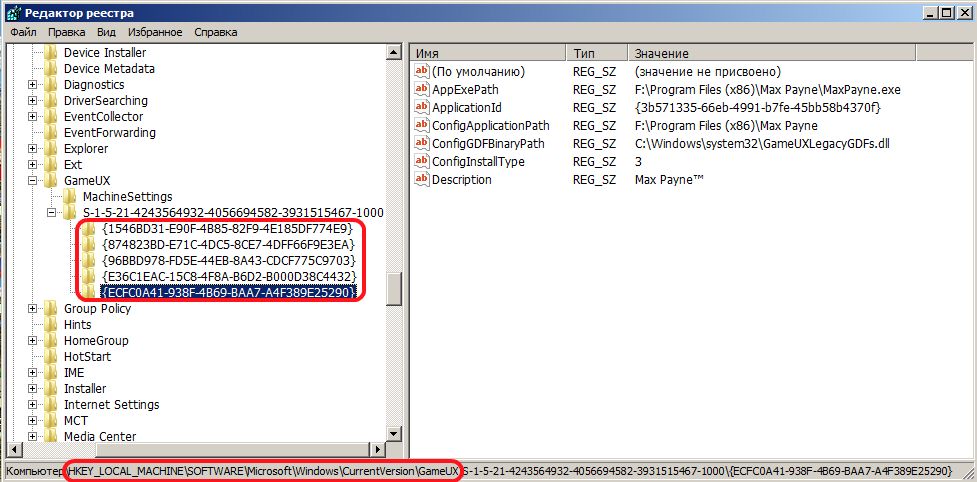Click the Device Metadata folder icon
This screenshot has height=482, width=977.
51,69
